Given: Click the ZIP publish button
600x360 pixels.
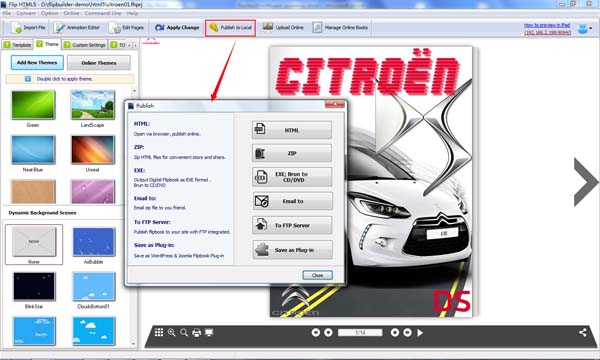Looking at the screenshot, I should (x=292, y=153).
